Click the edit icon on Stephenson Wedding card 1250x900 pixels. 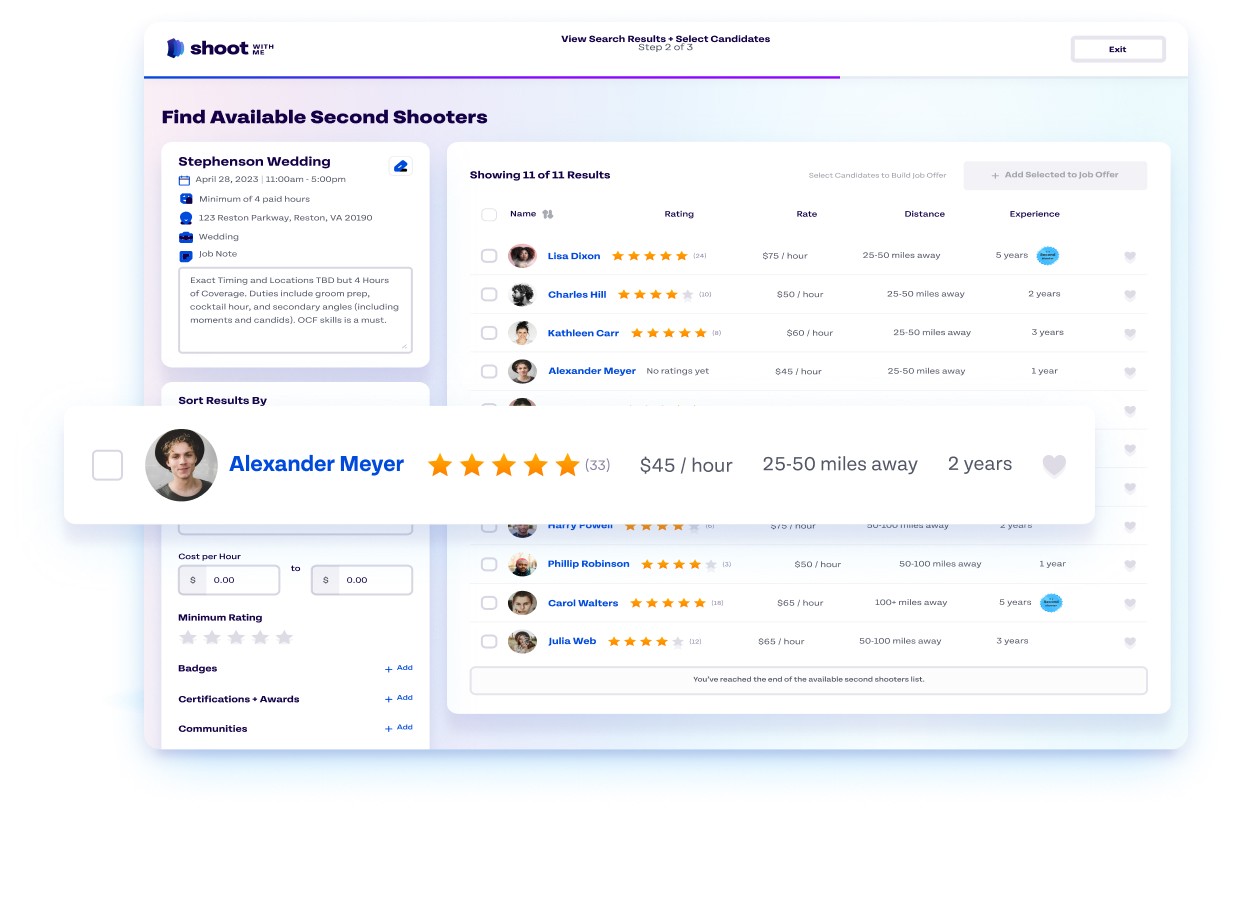400,166
